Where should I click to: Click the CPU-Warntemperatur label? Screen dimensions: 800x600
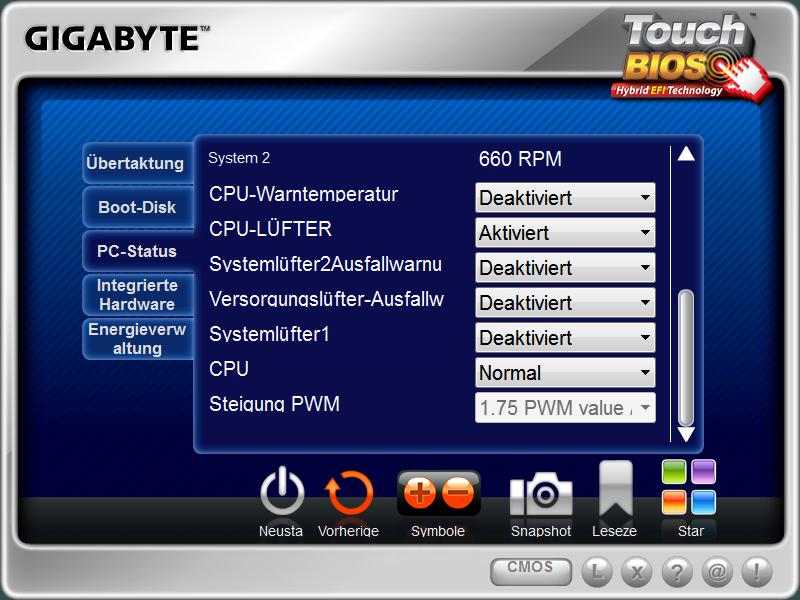pos(304,194)
